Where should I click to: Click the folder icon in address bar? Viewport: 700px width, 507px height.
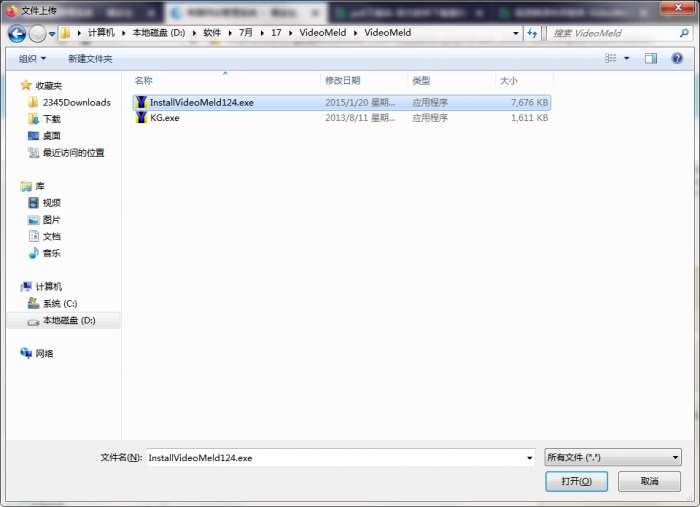(65, 33)
